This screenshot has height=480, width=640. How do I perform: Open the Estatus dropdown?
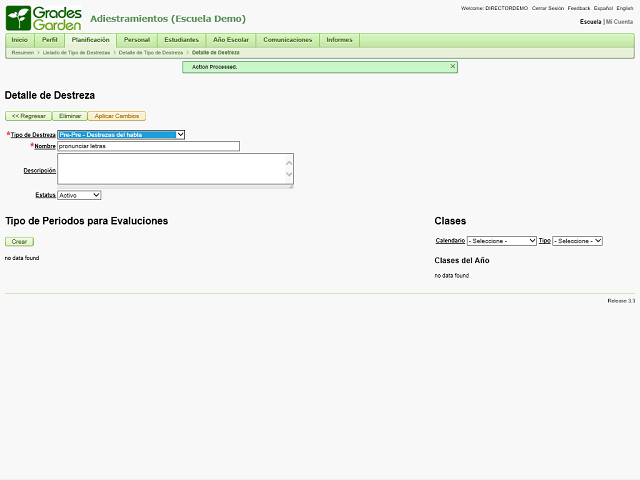pyautogui.click(x=79, y=195)
